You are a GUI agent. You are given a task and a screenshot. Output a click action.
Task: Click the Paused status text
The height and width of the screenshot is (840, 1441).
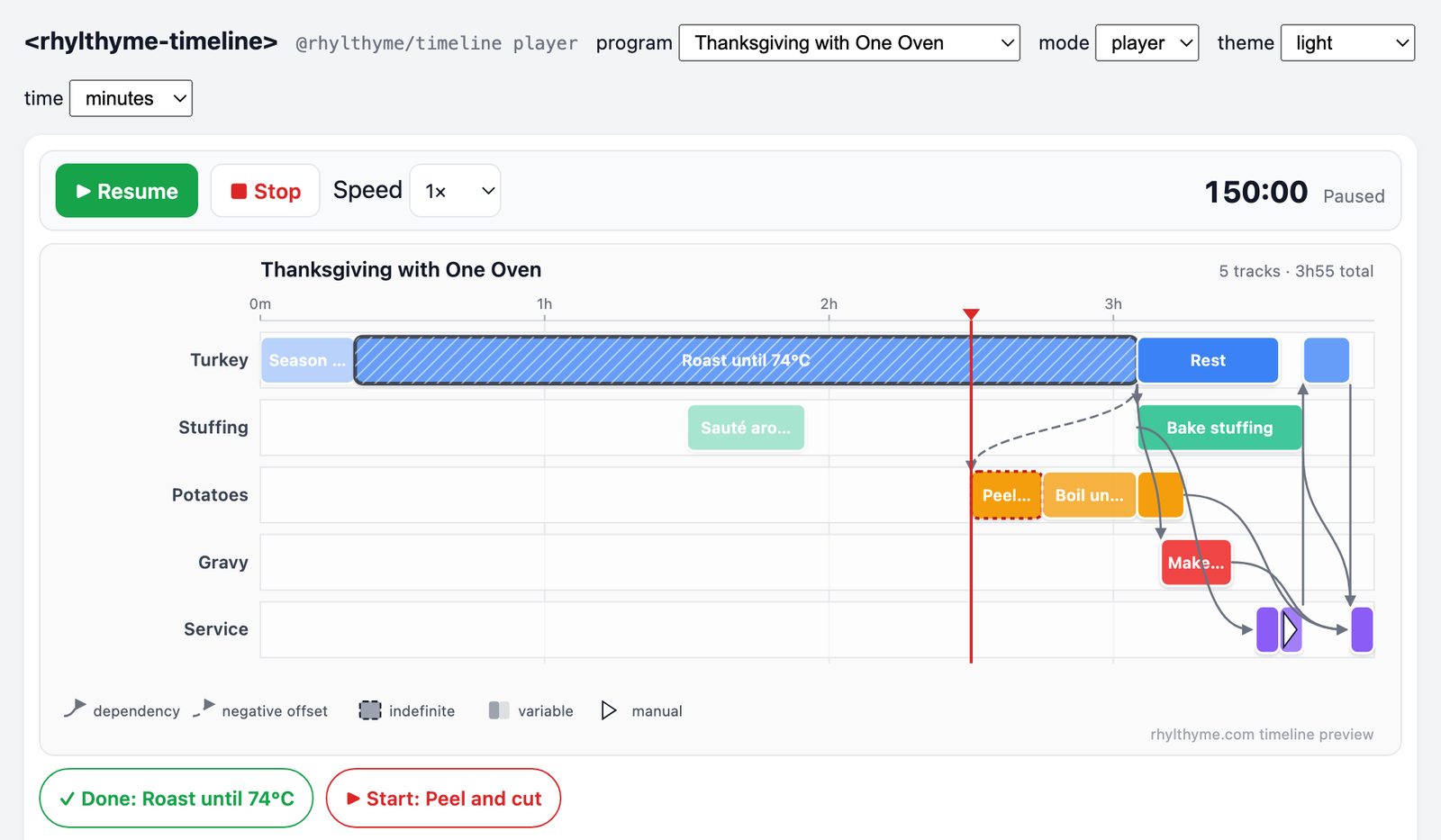(x=1354, y=196)
